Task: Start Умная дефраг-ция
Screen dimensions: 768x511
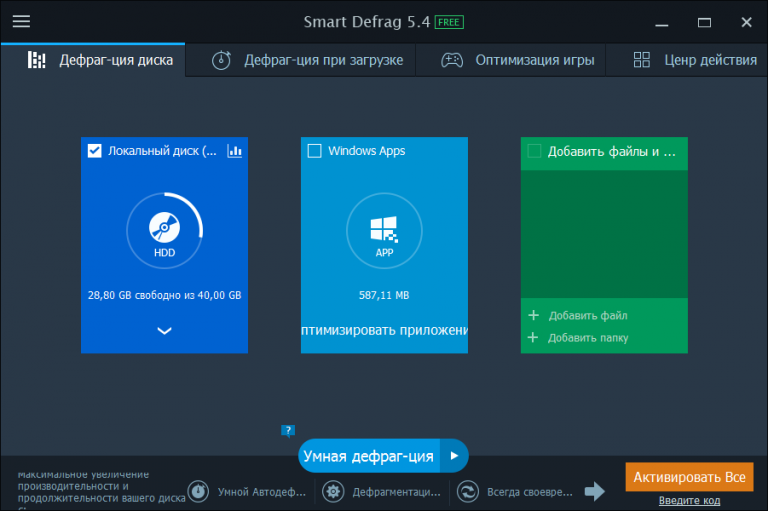Action: 368,456
